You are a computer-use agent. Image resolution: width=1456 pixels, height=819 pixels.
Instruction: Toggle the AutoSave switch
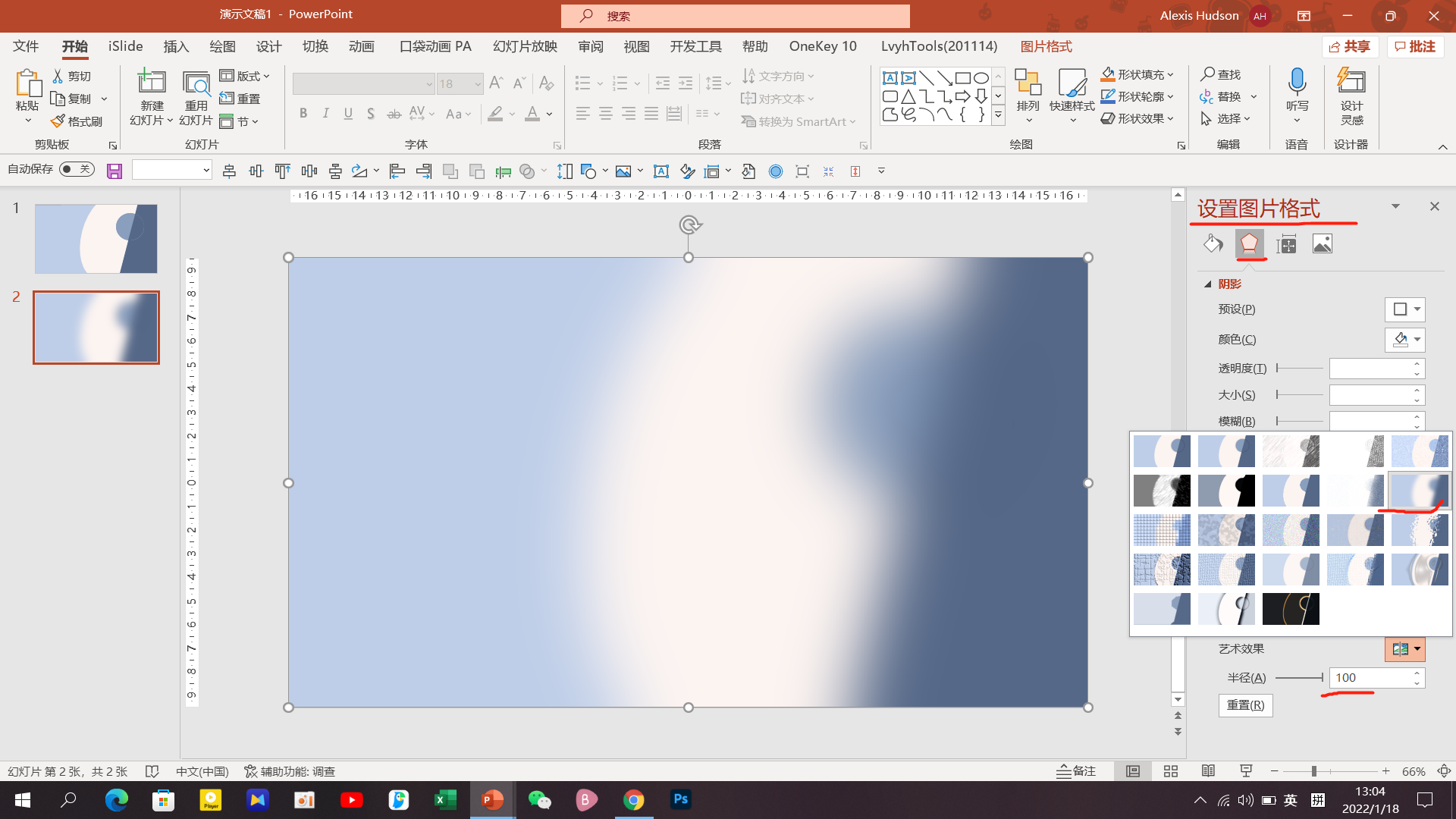(77, 169)
